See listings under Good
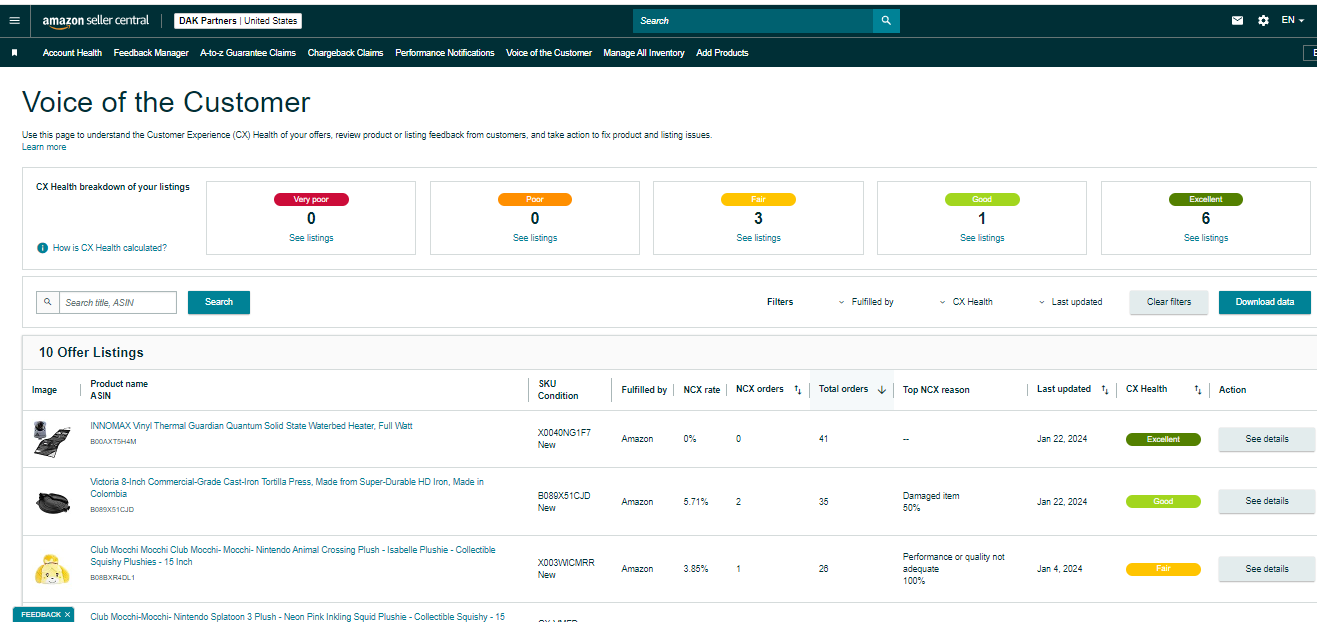This screenshot has height=622, width=1317. 982,238
